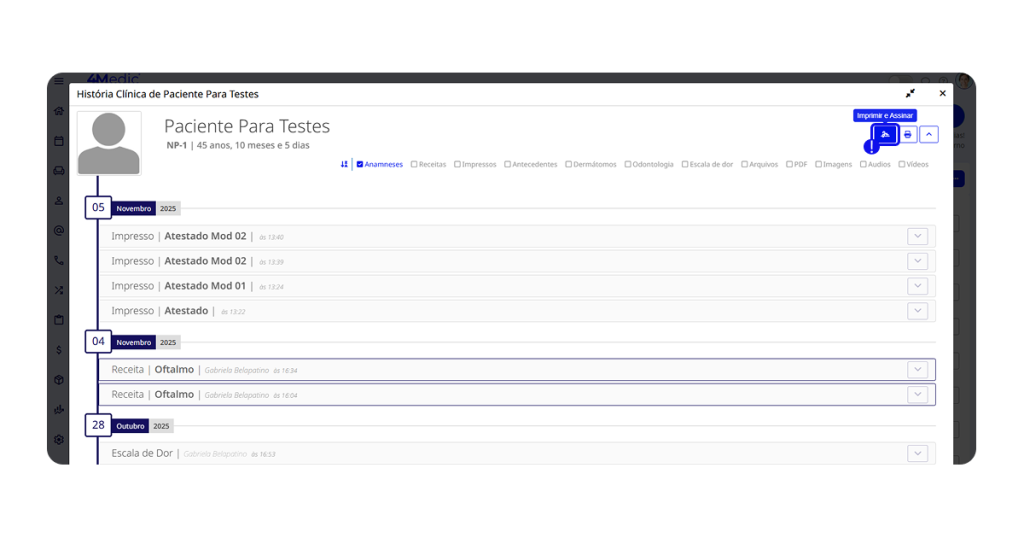Click the Imprimir e Assinar signature icon

coord(885,134)
